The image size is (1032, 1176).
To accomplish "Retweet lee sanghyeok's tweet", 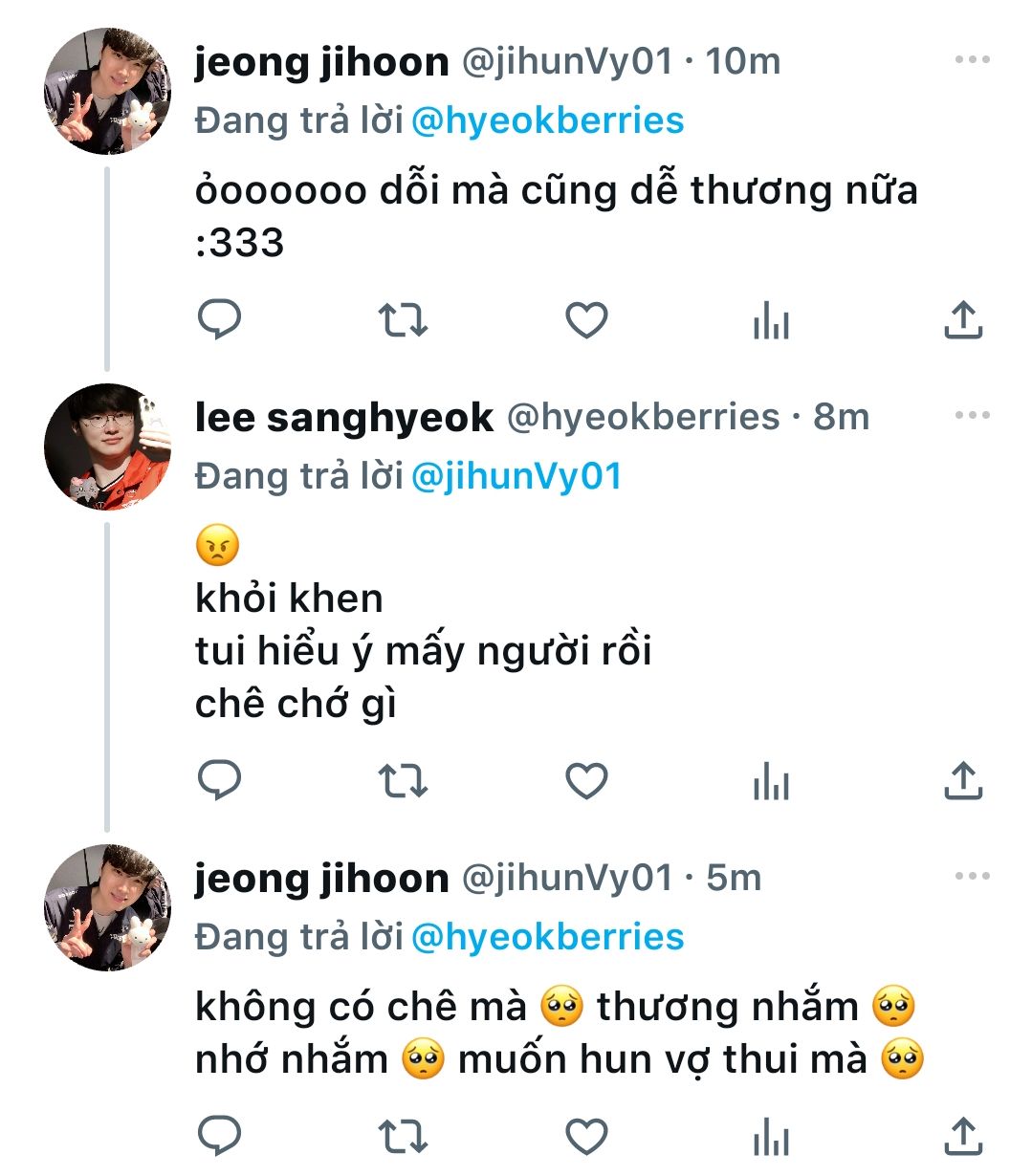I will tap(403, 781).
